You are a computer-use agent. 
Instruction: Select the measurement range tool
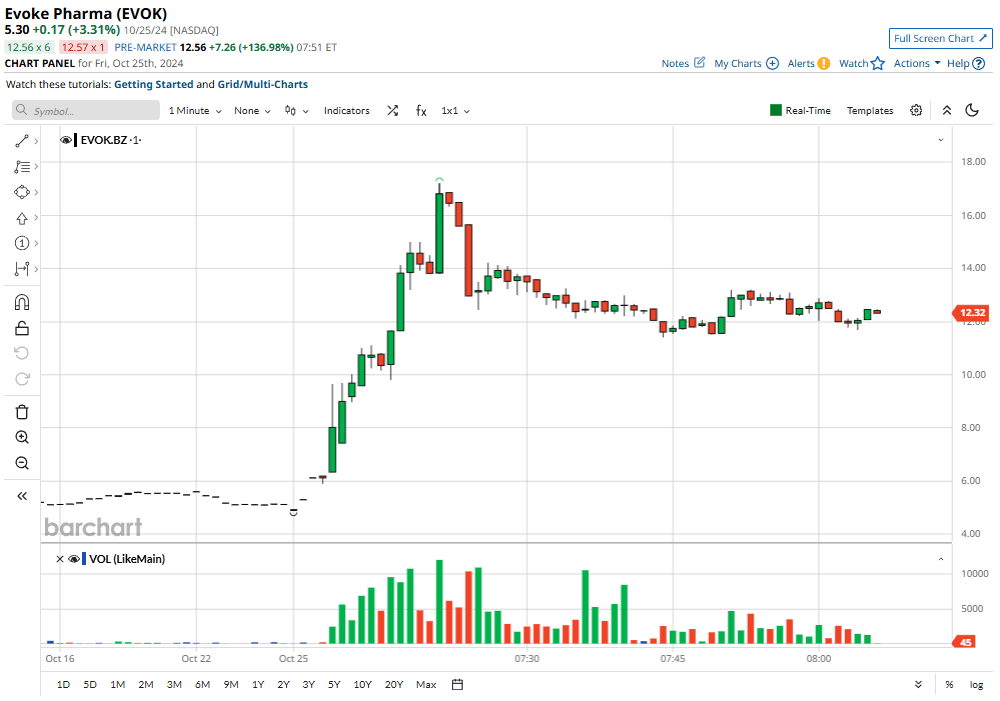click(22, 269)
